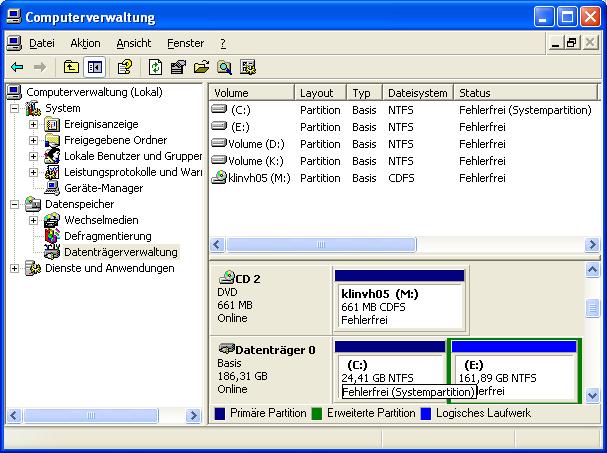The image size is (607, 453).
Task: Click the open folder toolbar icon
Action: [x=201, y=67]
